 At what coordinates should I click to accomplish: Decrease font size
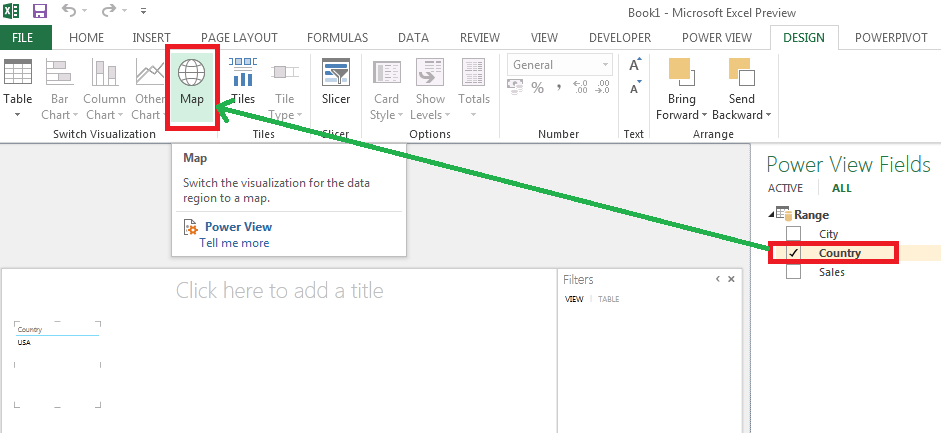point(634,88)
